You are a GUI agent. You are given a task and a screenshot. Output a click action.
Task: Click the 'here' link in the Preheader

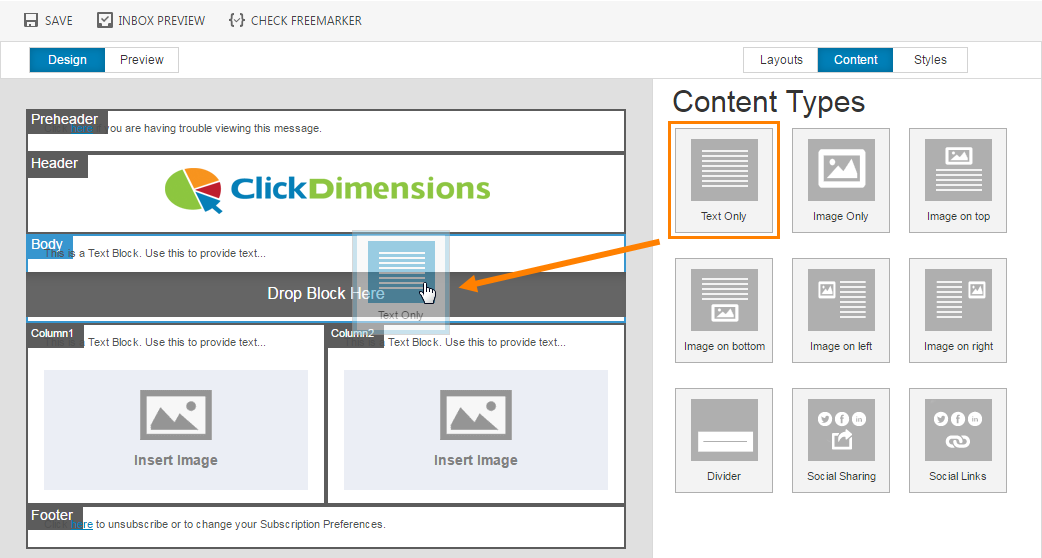[82, 128]
